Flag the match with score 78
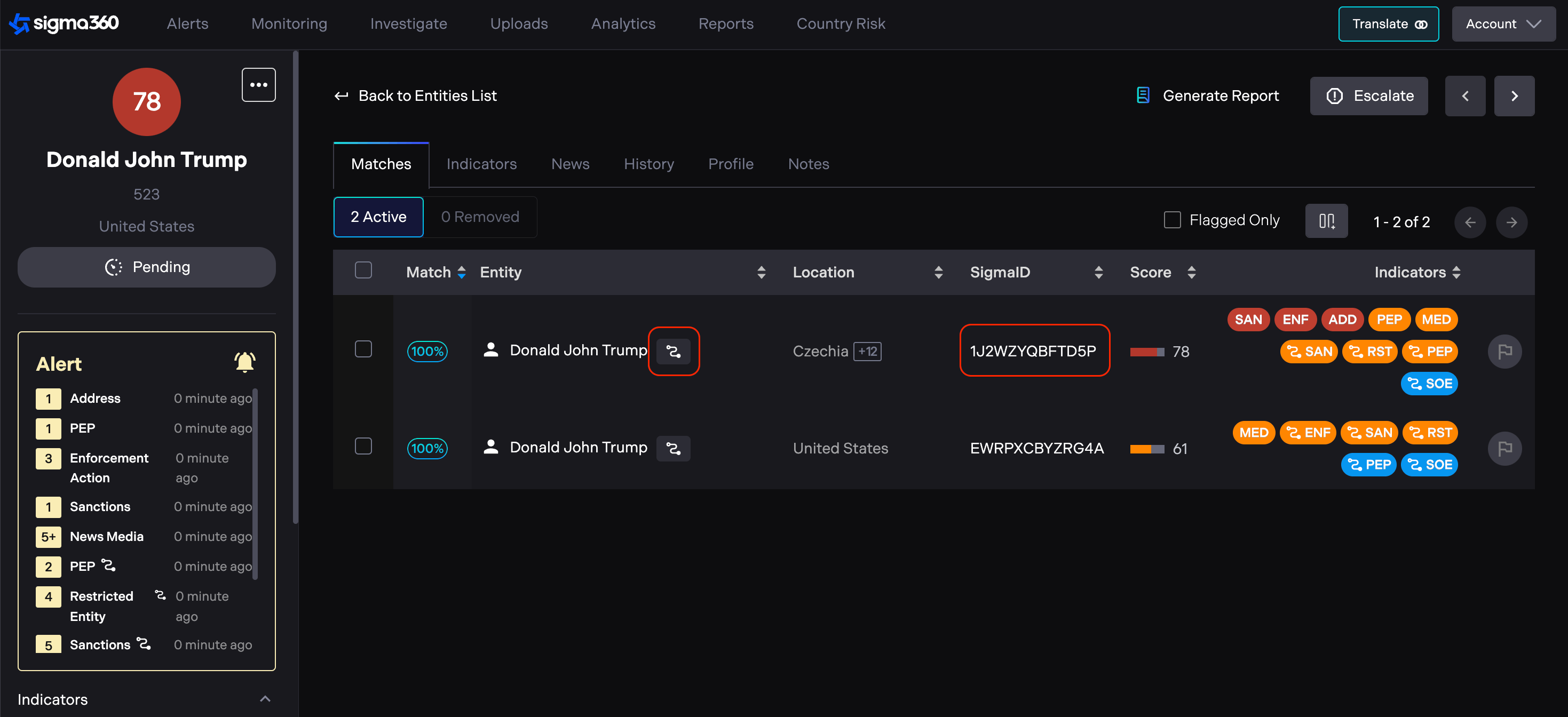 coord(1504,351)
